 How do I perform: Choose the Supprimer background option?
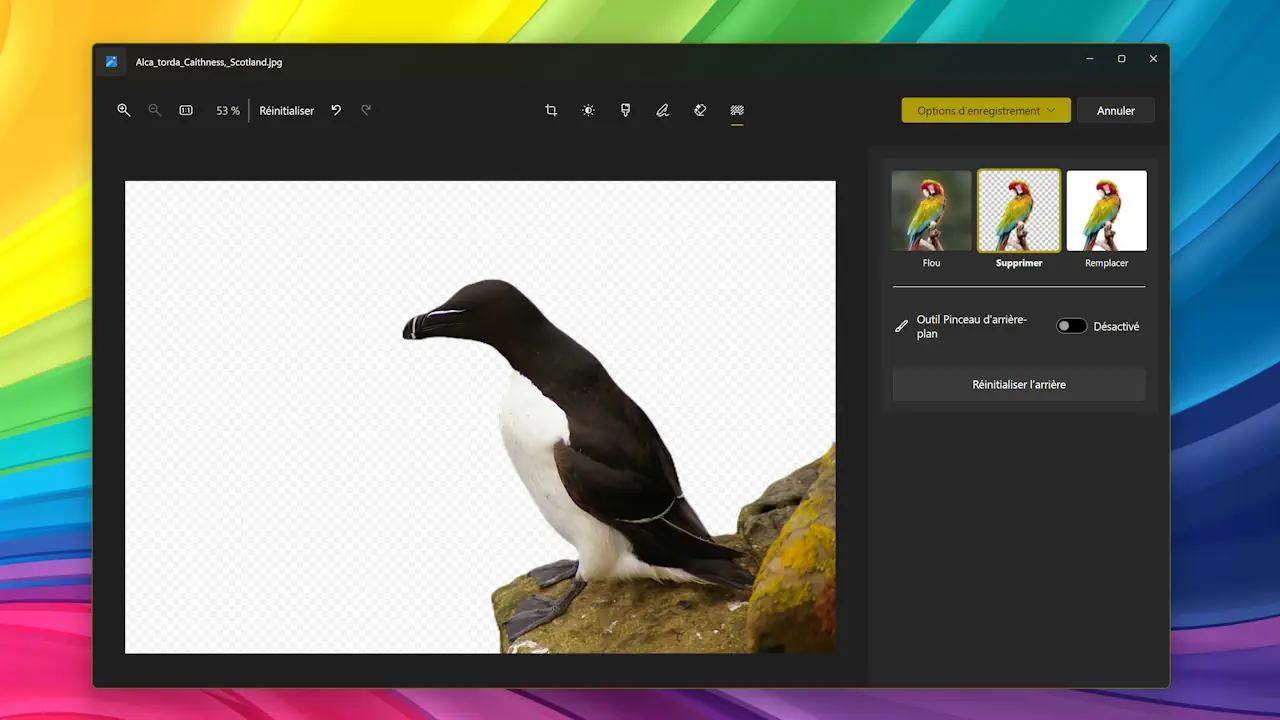[x=1018, y=211]
